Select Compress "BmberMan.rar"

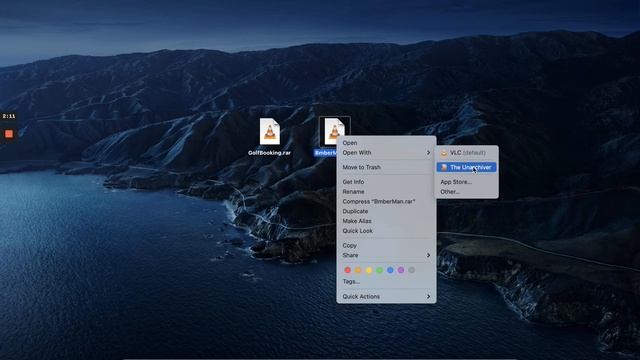(x=386, y=202)
